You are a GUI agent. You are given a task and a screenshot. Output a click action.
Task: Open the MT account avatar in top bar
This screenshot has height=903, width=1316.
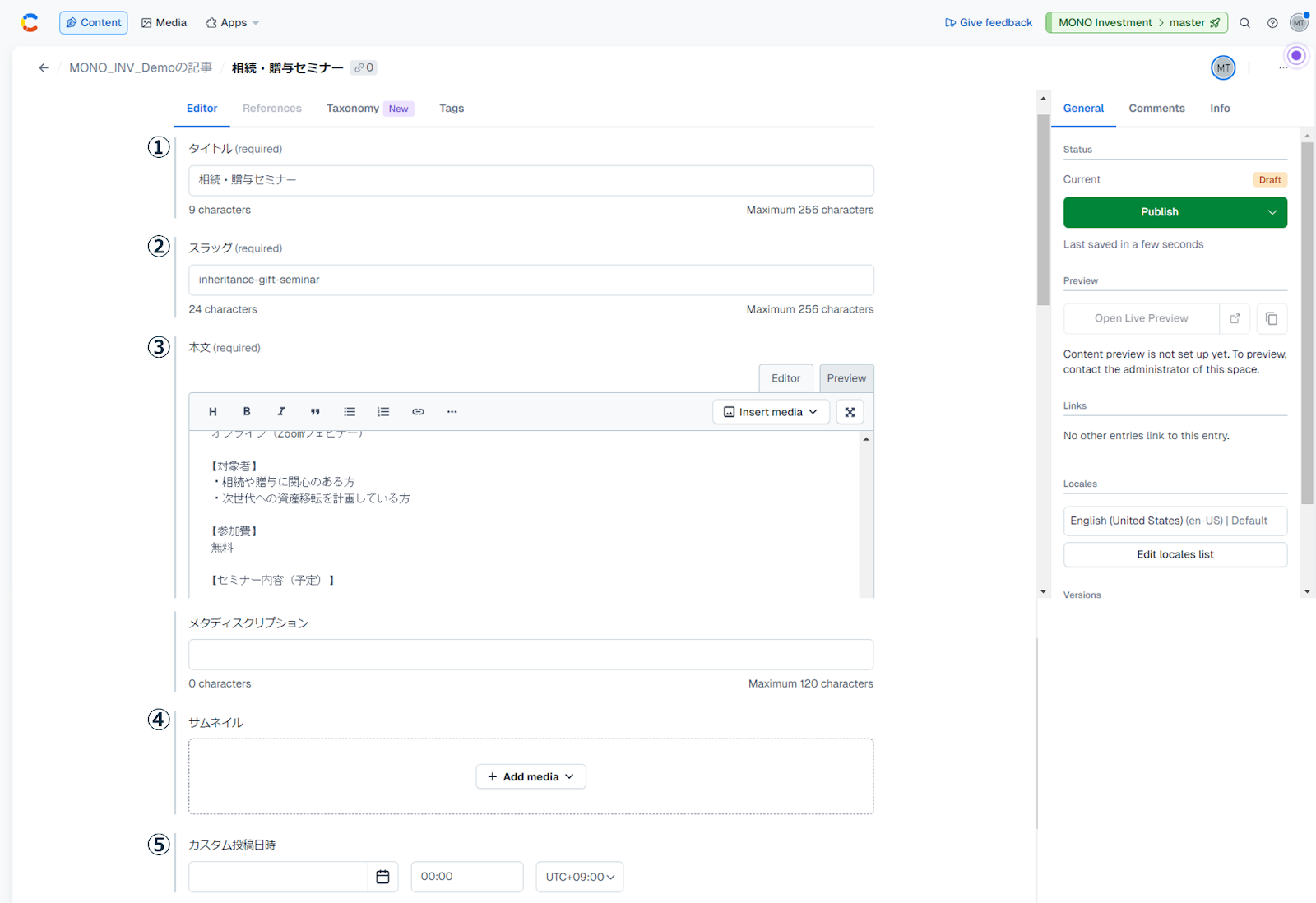1299,22
